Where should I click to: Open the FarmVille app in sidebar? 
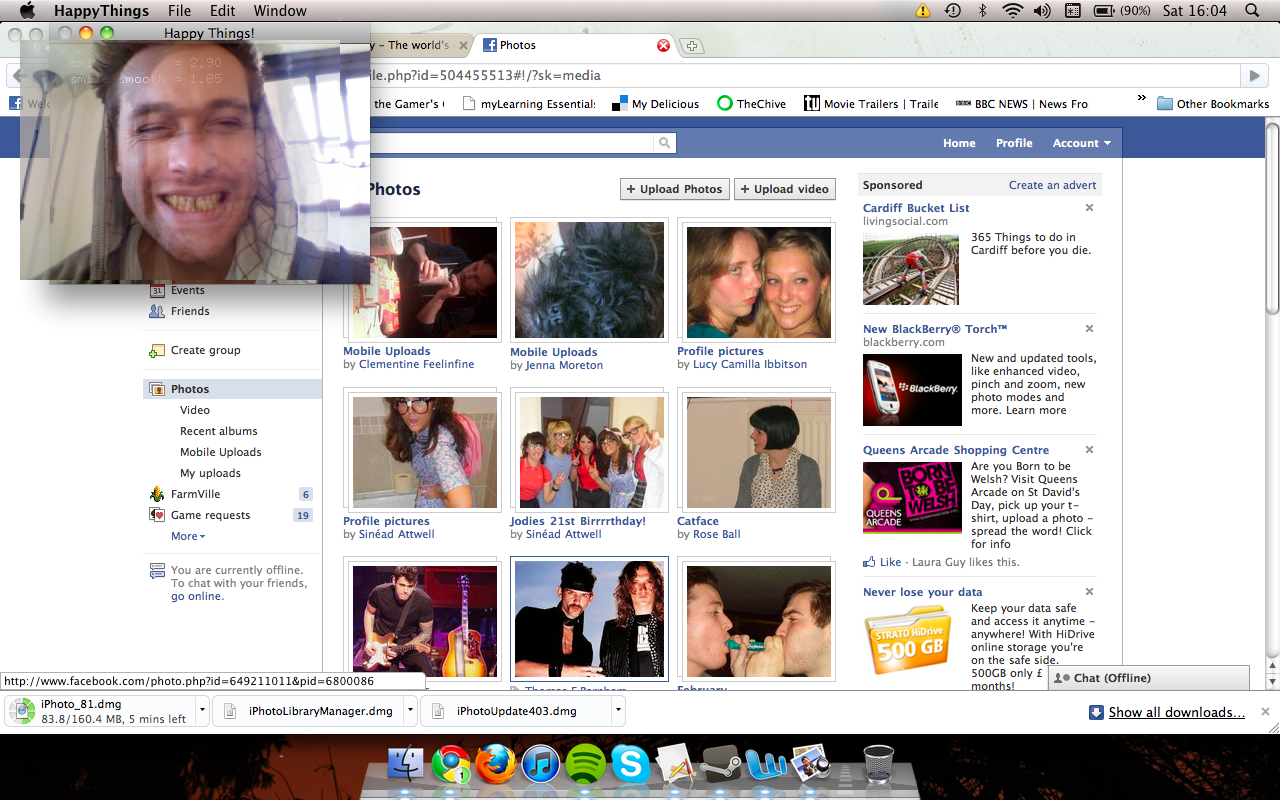pyautogui.click(x=195, y=494)
